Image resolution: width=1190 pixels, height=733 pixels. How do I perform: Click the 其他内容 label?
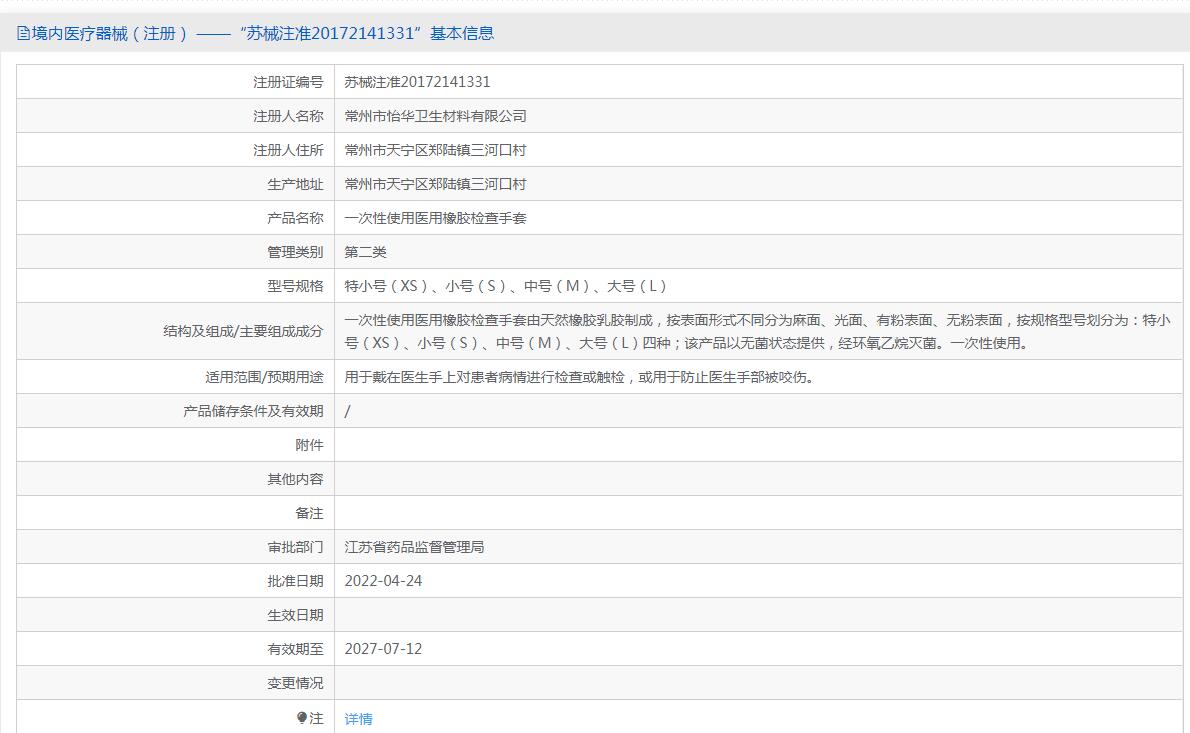click(295, 480)
